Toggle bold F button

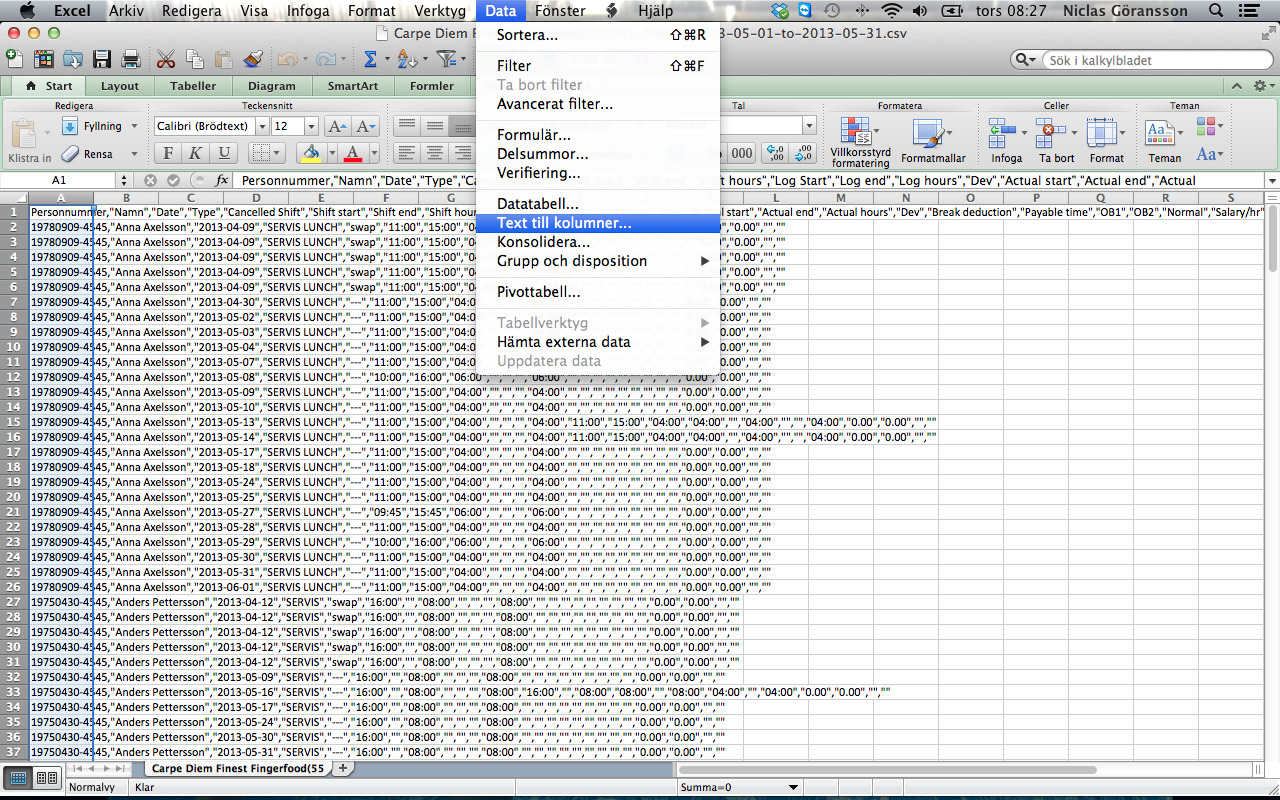pyautogui.click(x=168, y=153)
